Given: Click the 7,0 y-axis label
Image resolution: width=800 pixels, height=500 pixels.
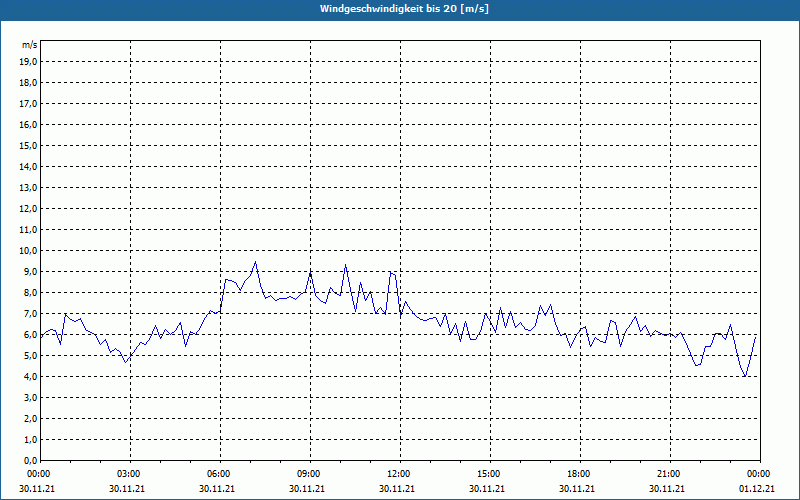Looking at the screenshot, I should click(30, 313).
